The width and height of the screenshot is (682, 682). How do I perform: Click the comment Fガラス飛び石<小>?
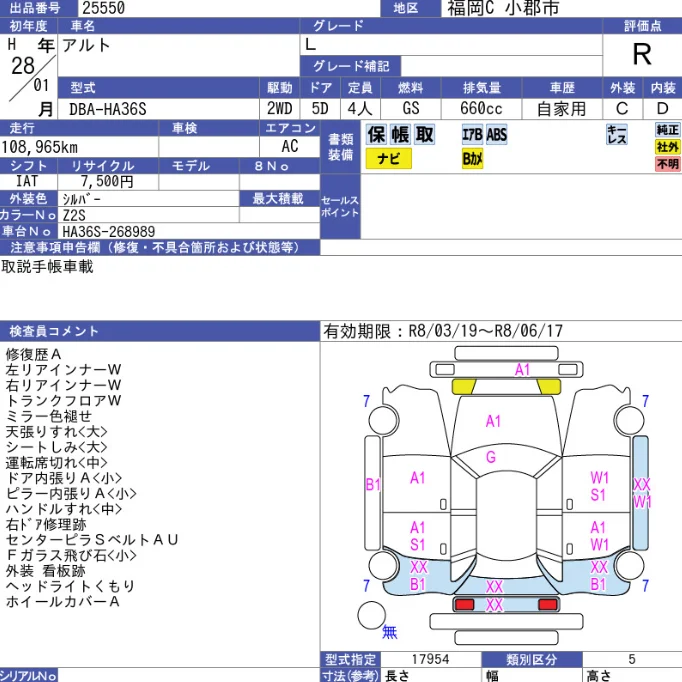[x=71, y=555]
